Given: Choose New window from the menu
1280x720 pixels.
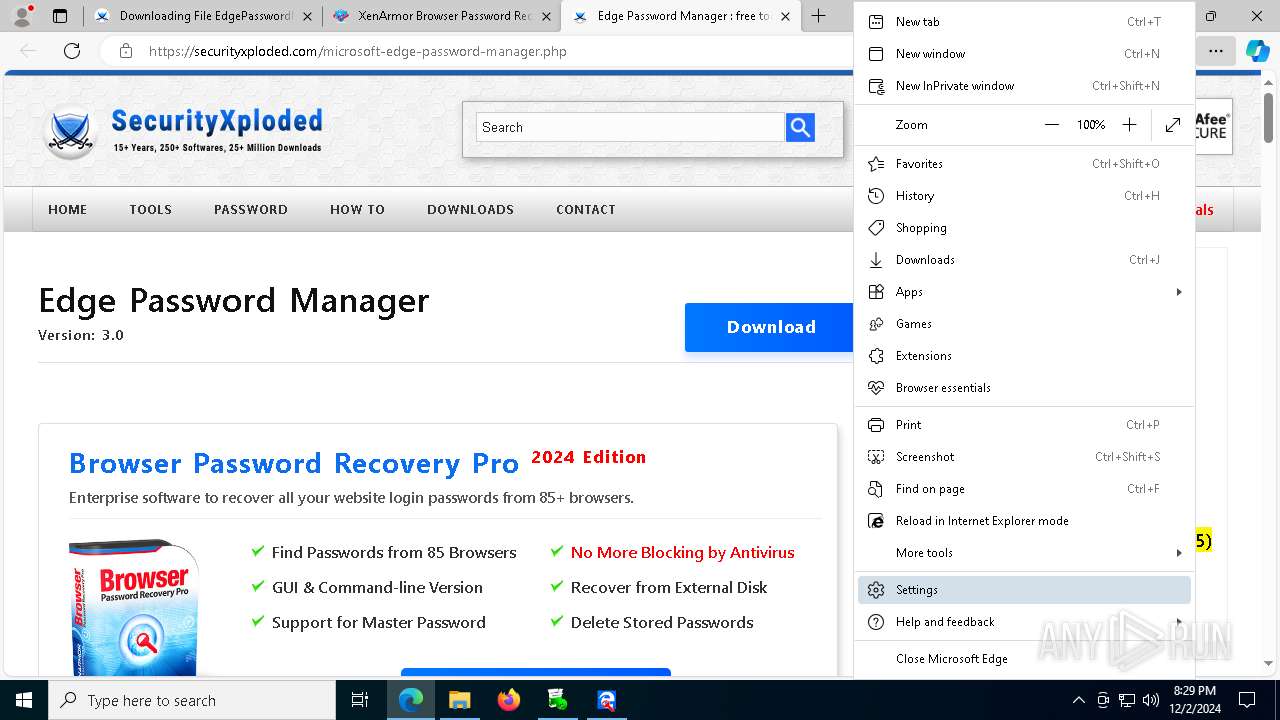Looking at the screenshot, I should 1024,54.
